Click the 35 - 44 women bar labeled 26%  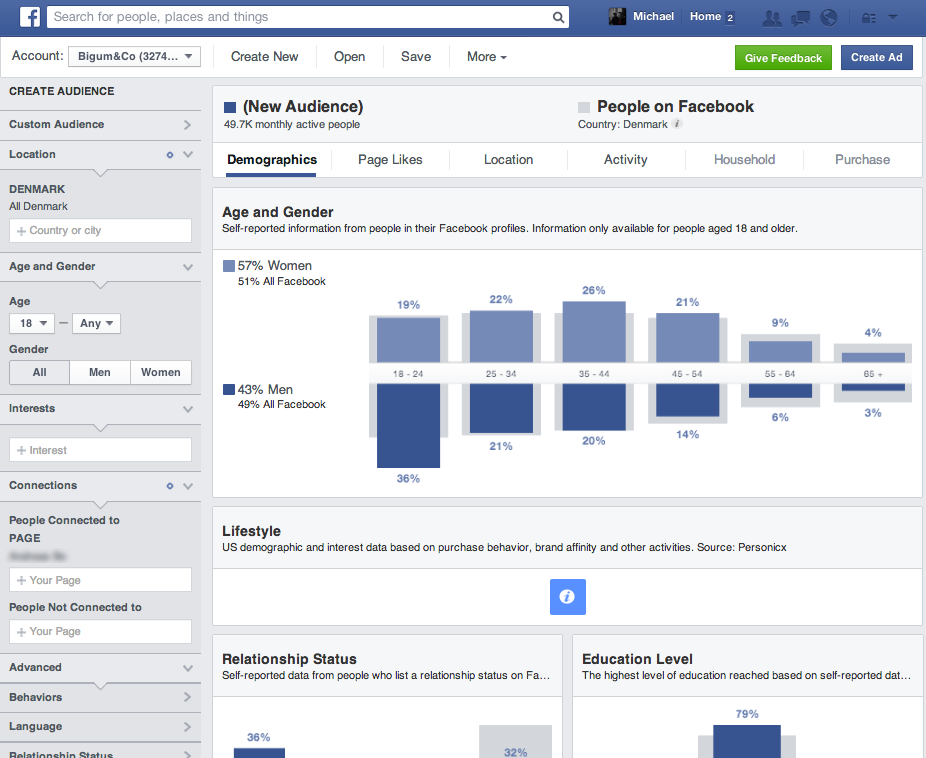point(594,332)
